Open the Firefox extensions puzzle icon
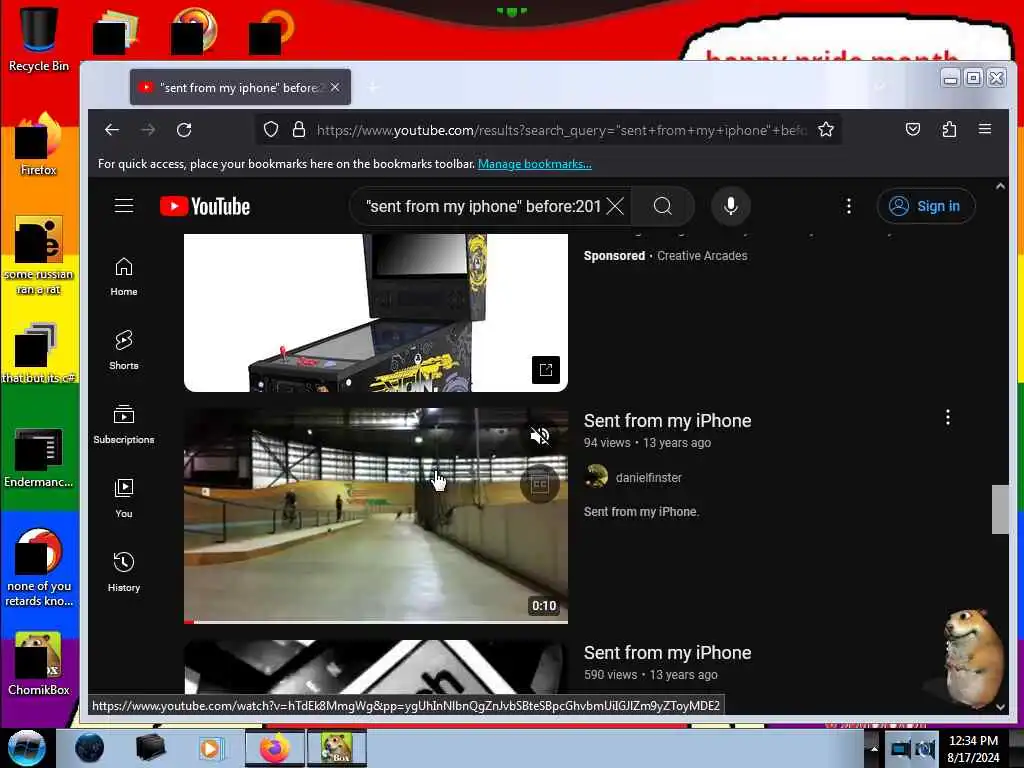The width and height of the screenshot is (1024, 768). click(949, 129)
